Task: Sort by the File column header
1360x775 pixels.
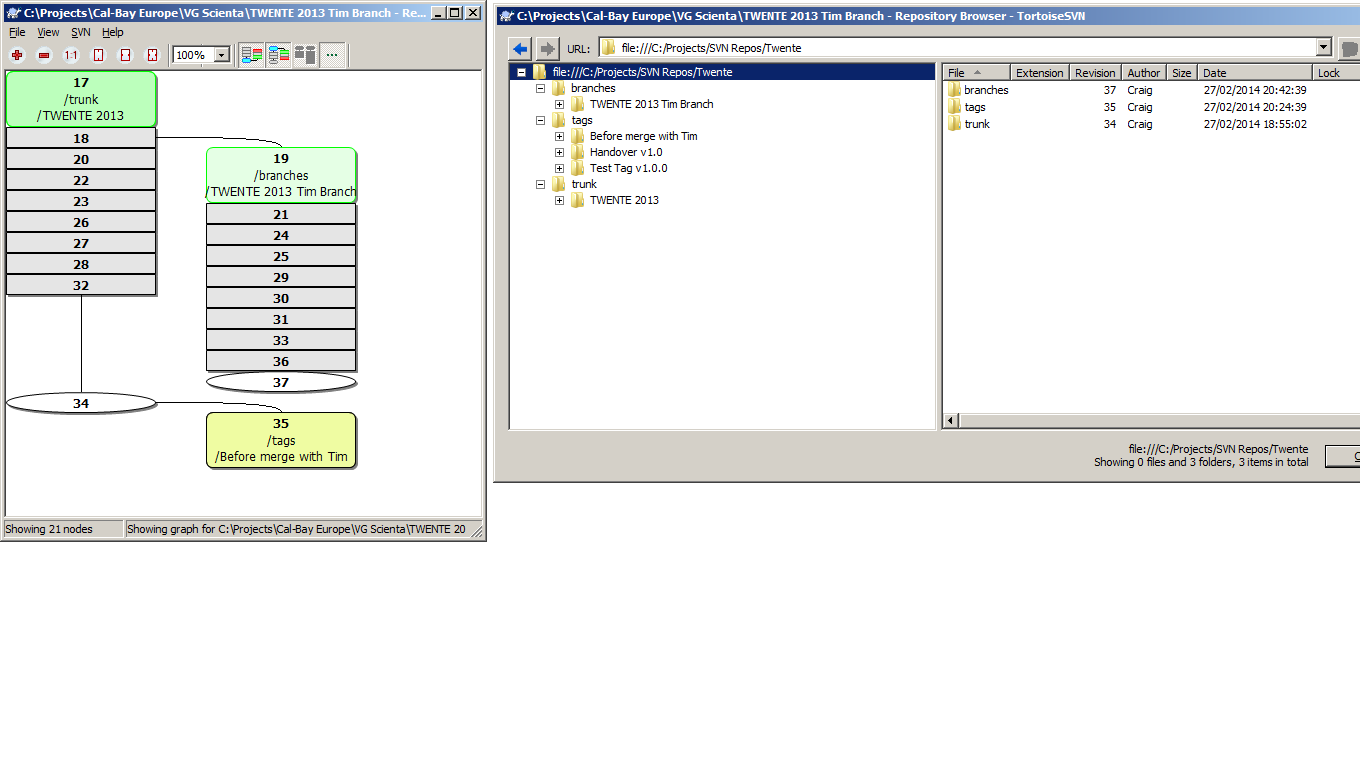Action: tap(976, 73)
